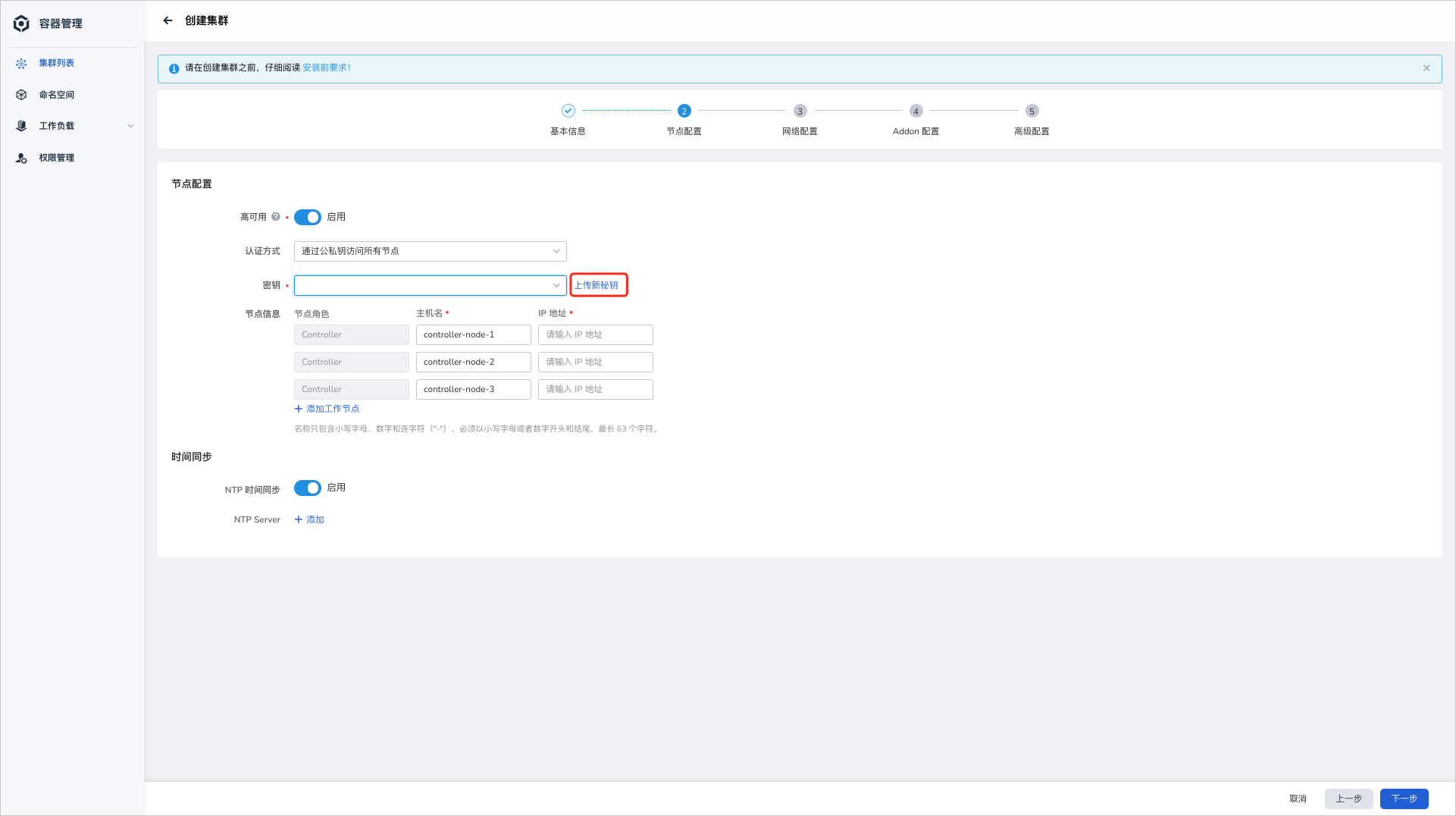This screenshot has height=816, width=1456.
Task: Click the 时间同步 section heading
Action: [x=192, y=457]
